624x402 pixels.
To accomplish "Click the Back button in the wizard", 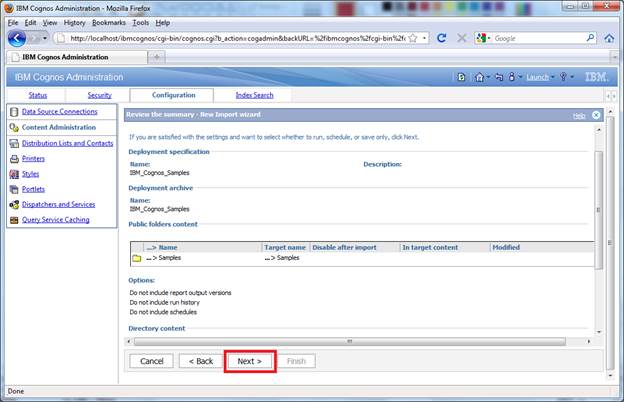I will 201,361.
